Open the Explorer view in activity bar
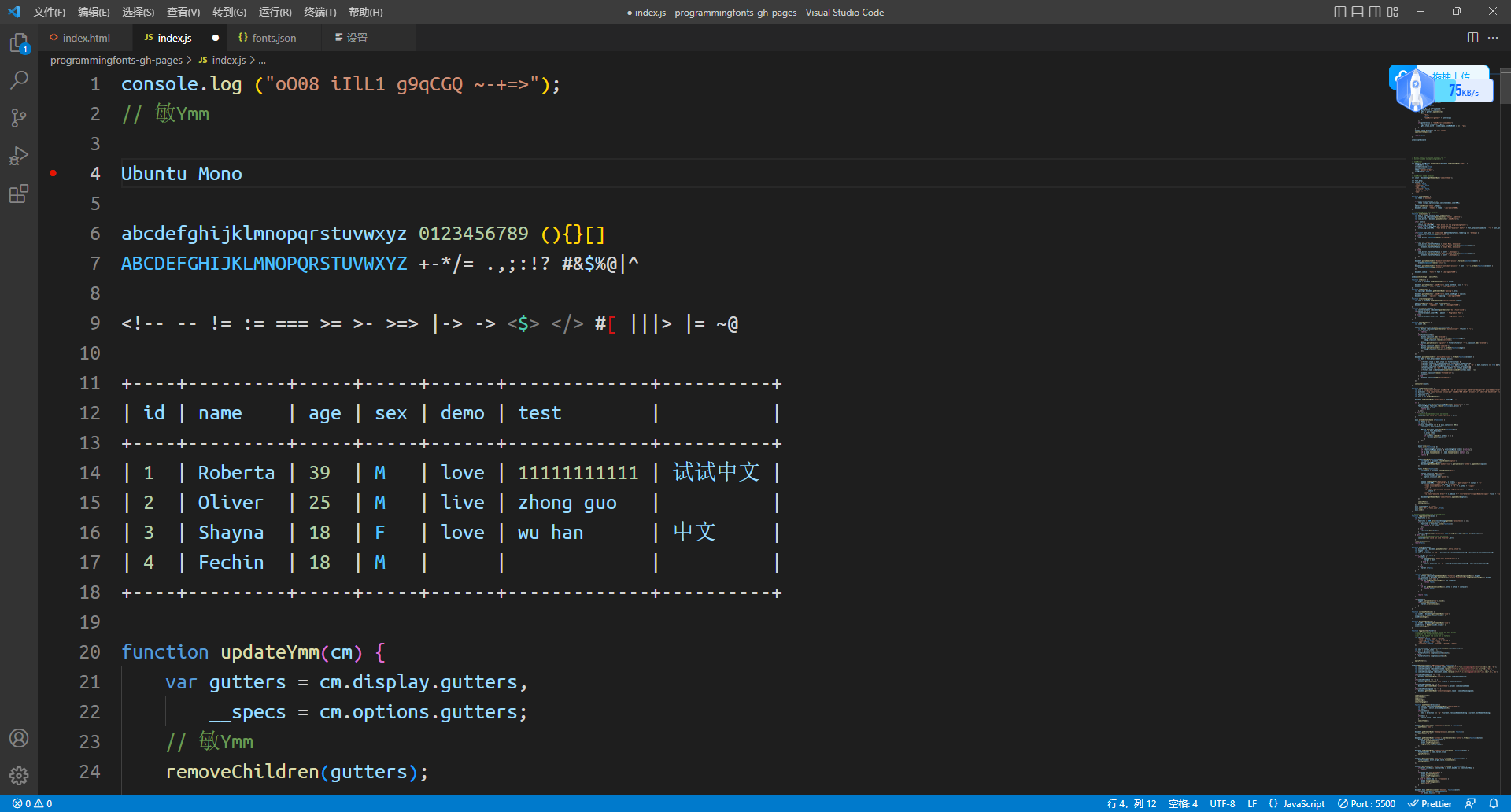 pyautogui.click(x=19, y=42)
